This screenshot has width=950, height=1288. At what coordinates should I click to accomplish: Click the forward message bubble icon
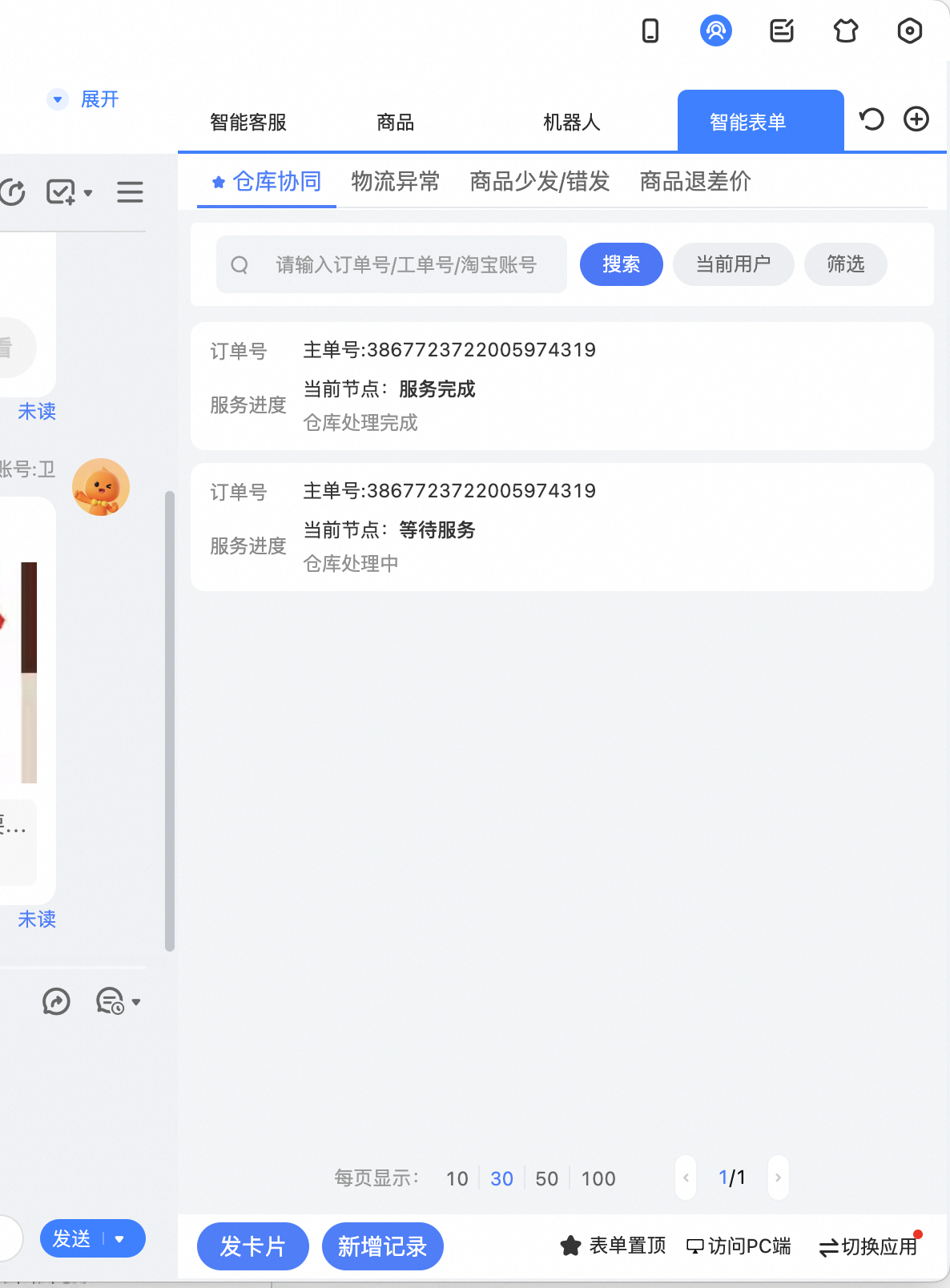click(x=56, y=1001)
